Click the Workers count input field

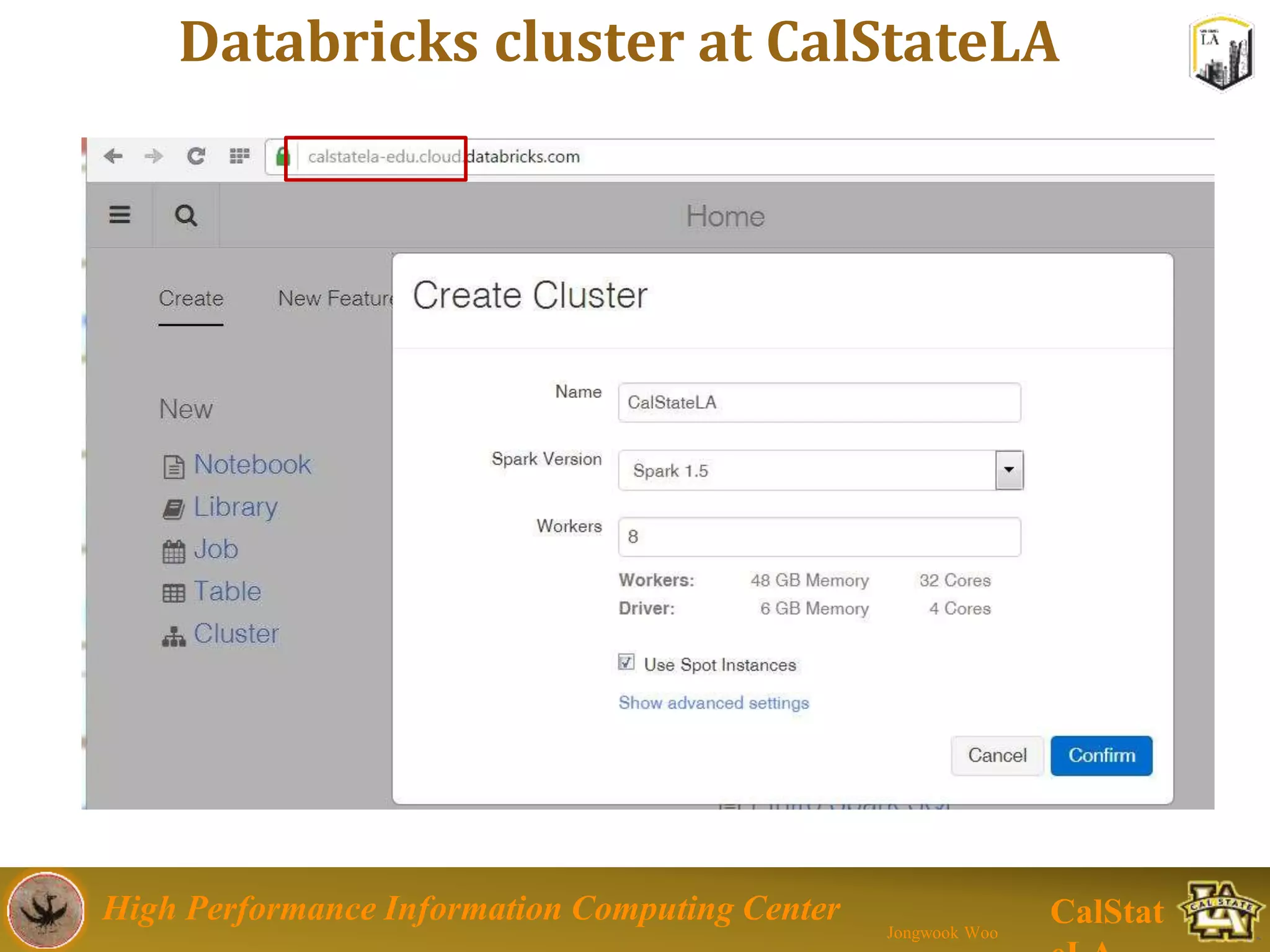coord(819,537)
